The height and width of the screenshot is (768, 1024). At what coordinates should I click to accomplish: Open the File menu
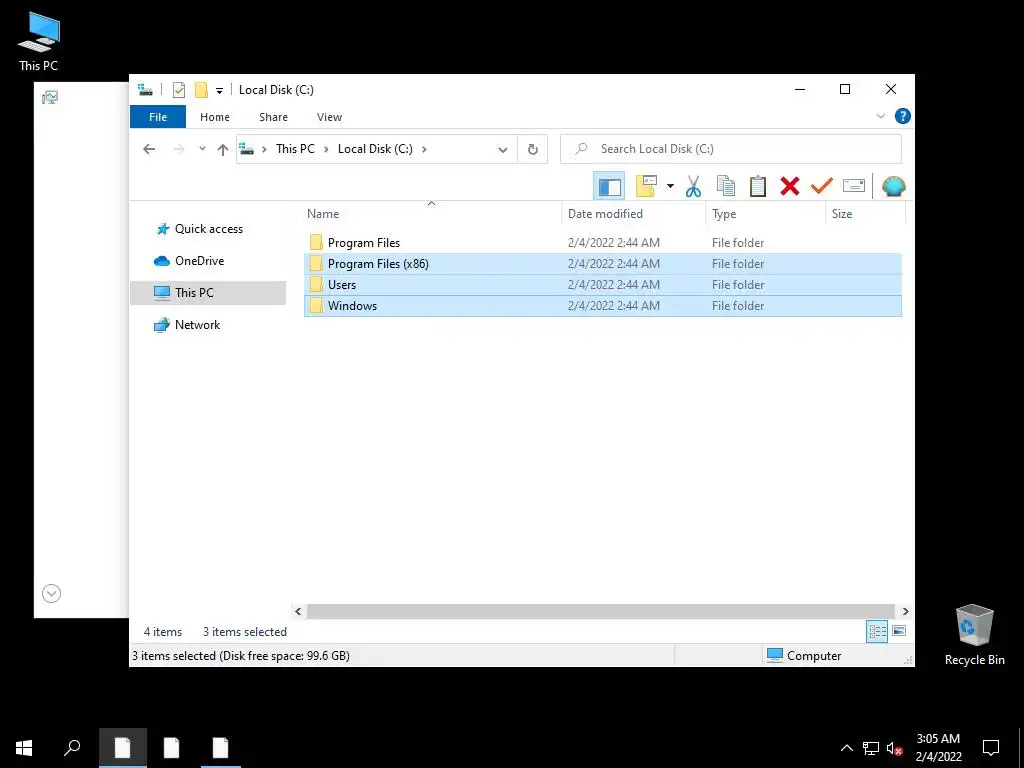[158, 117]
